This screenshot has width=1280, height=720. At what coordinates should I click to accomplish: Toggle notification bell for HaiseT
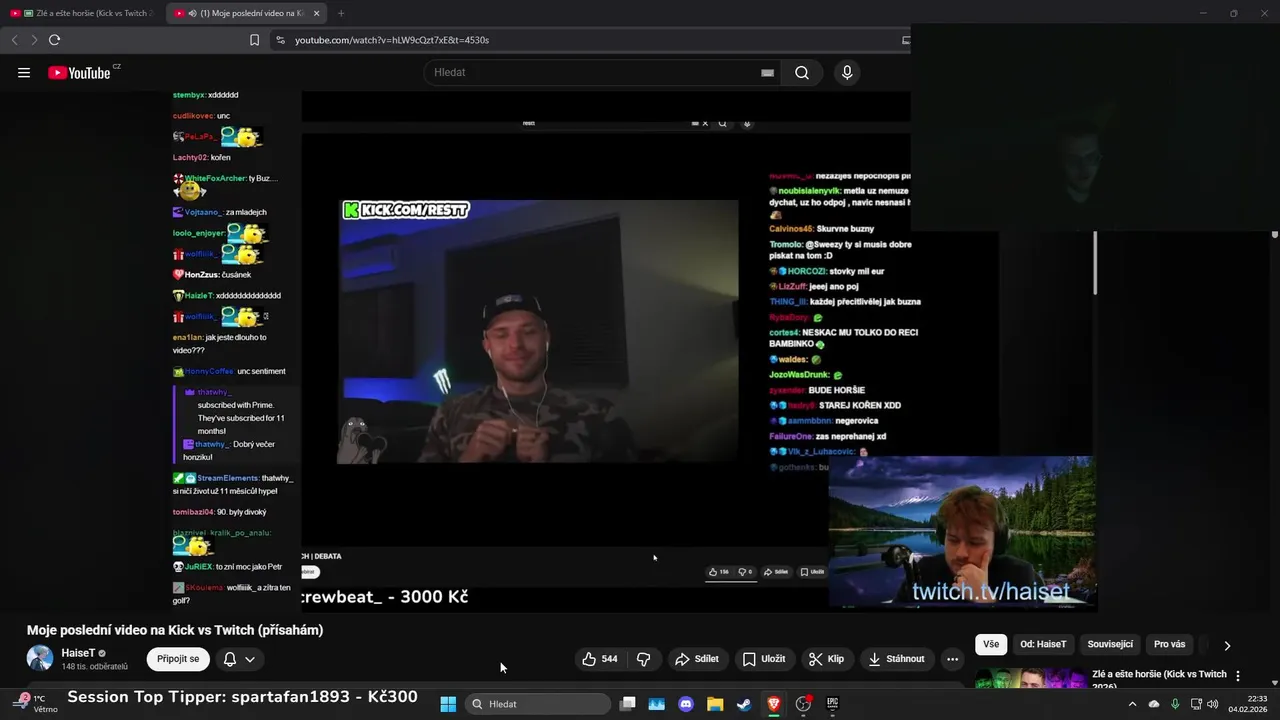click(x=230, y=659)
